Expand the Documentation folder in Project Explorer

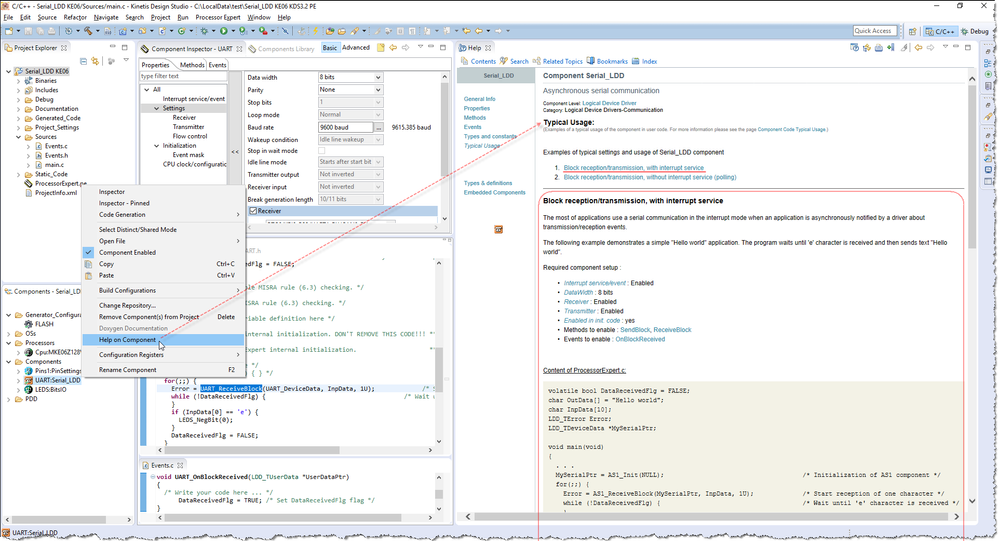tap(18, 109)
